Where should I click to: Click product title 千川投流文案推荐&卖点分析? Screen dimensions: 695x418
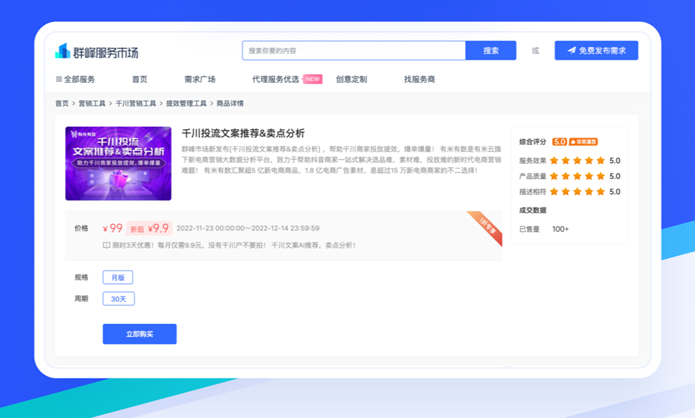point(243,133)
